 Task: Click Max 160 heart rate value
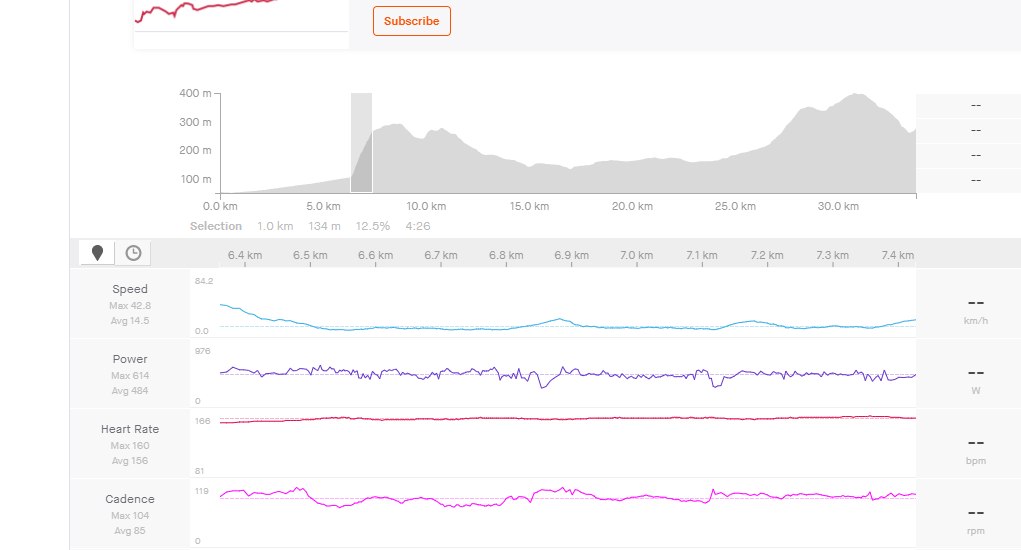[130, 446]
